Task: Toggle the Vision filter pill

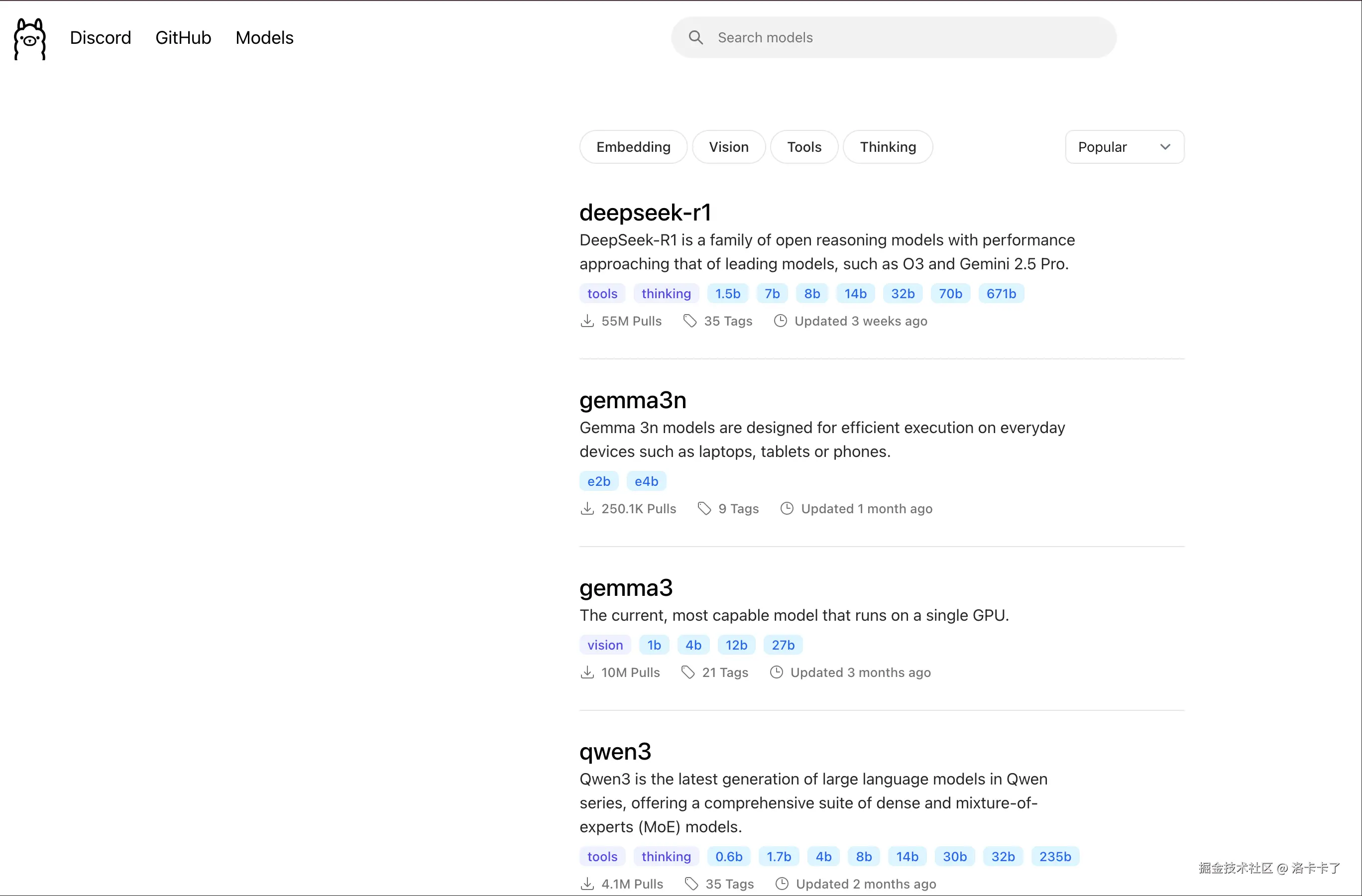Action: coord(728,147)
